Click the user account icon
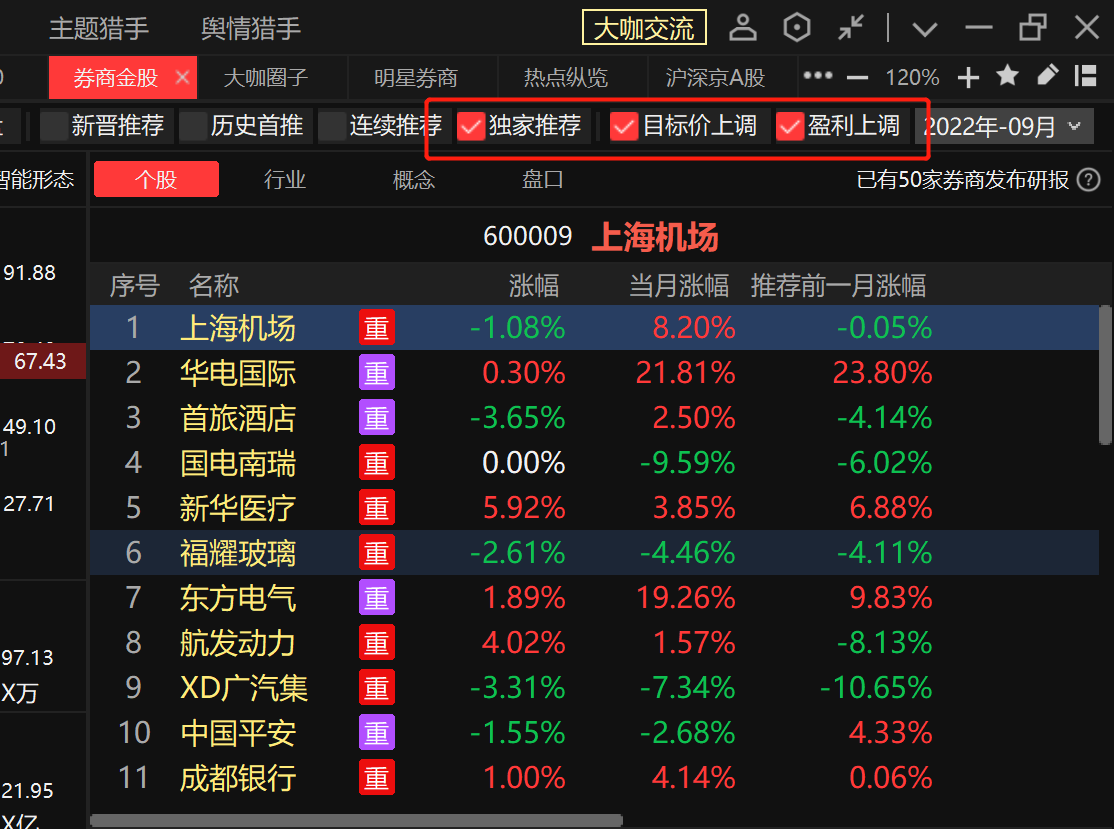 click(742, 28)
